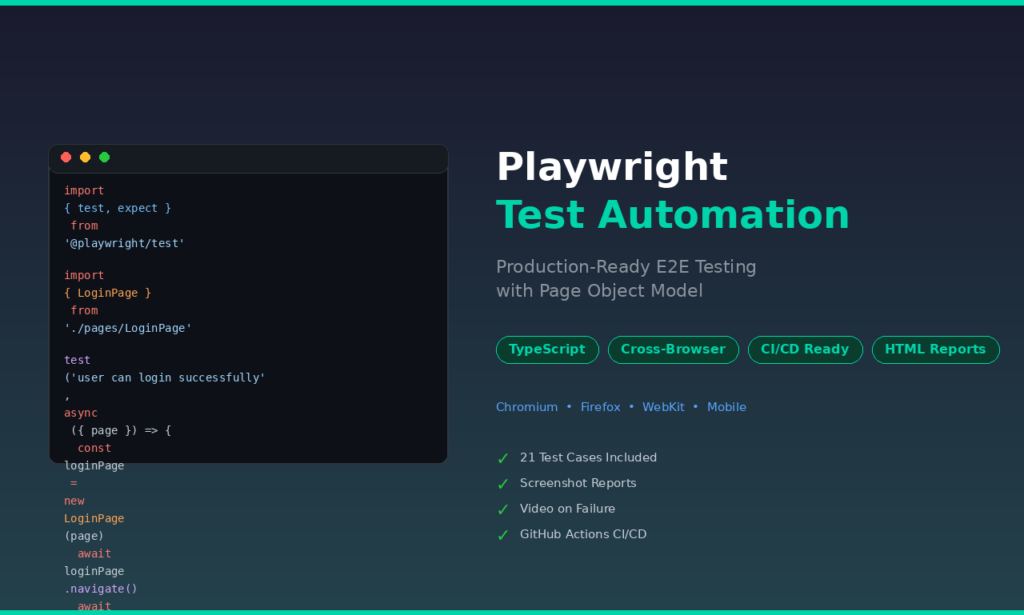This screenshot has width=1024, height=615.
Task: Click the purple 'test' keyword in code
Action: (77, 360)
